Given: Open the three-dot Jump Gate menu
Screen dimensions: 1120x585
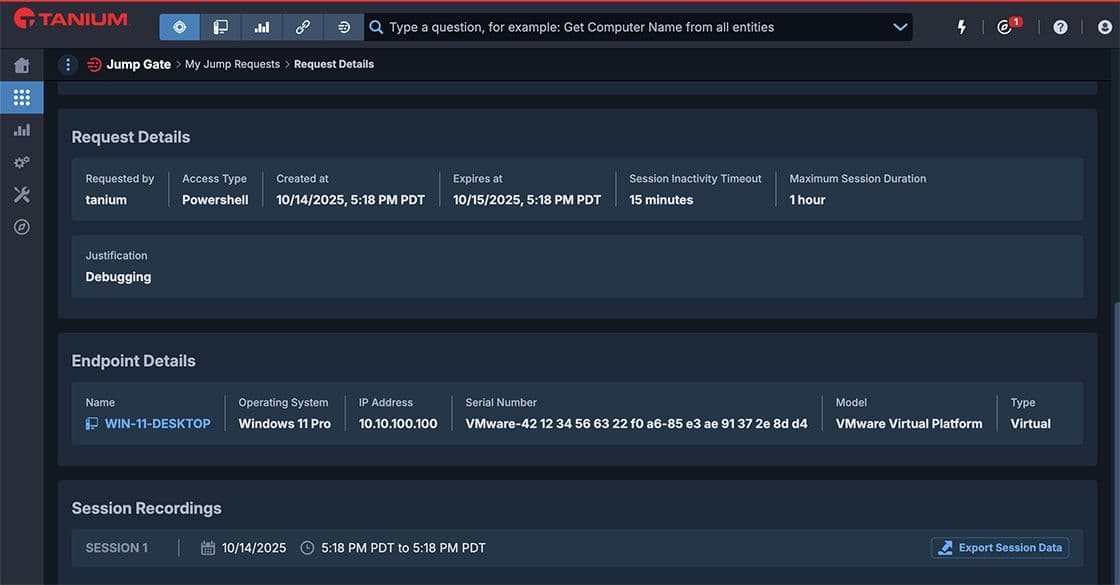Looking at the screenshot, I should 68,64.
